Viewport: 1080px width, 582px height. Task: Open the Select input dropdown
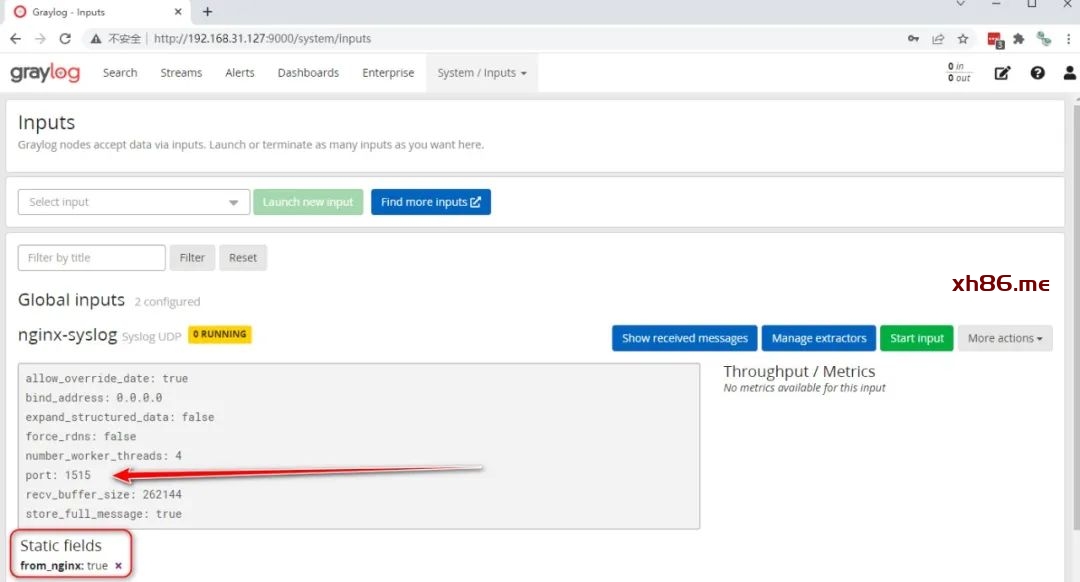134,202
